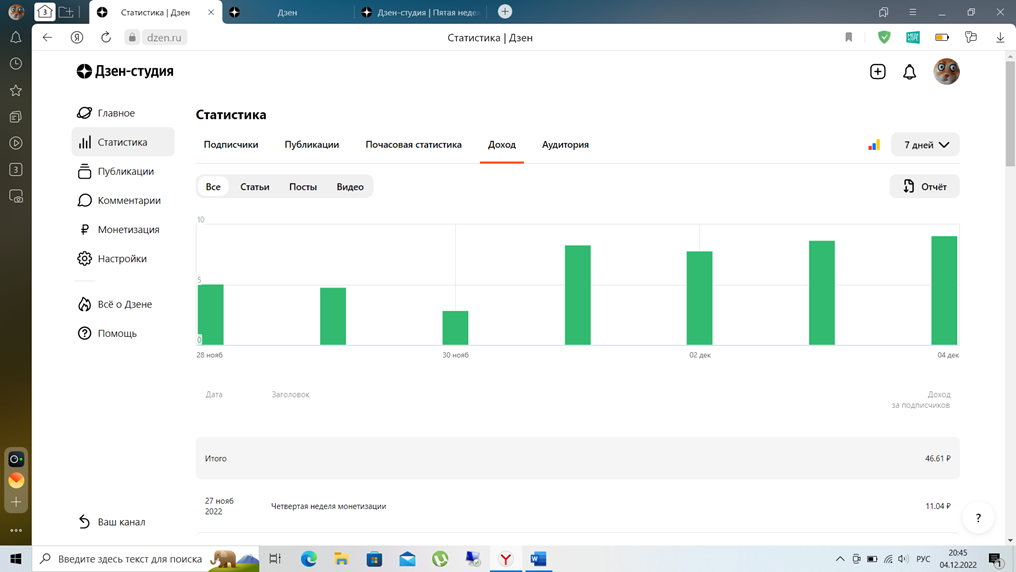Screen dimensions: 1016x572
Task: Select the Доход tab
Action: (502, 144)
